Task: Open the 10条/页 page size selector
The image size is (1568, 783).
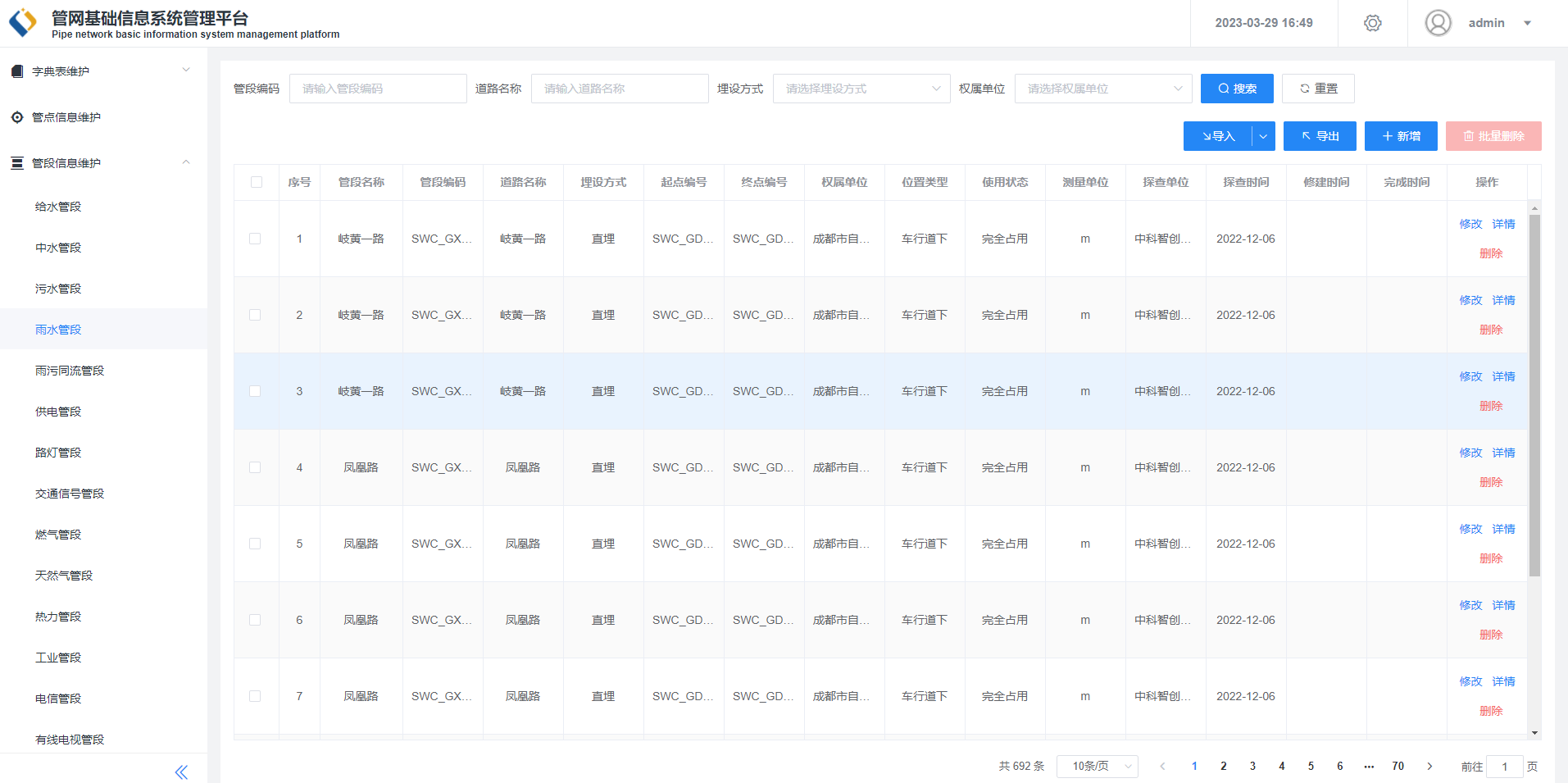Action: [x=1097, y=766]
